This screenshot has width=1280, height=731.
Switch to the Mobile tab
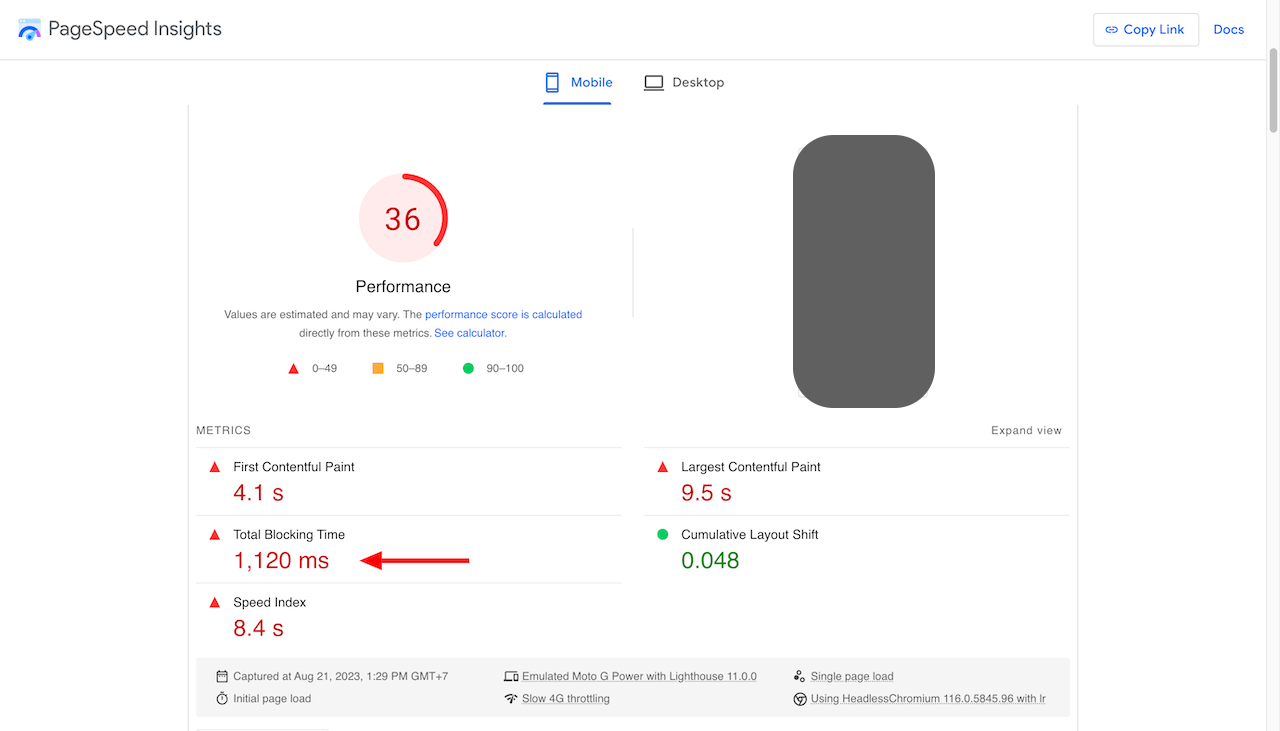tap(578, 82)
